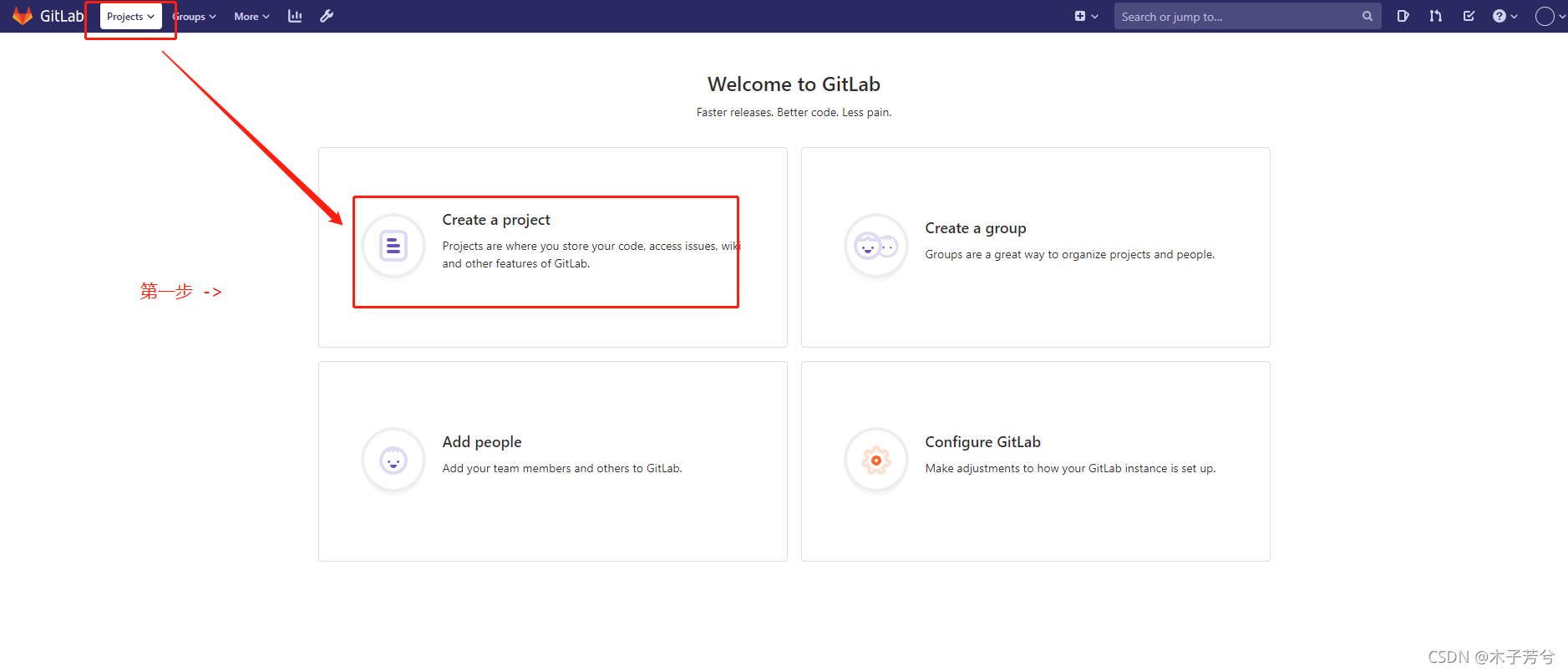Click the GitLab fox logo
Image resolution: width=1568 pixels, height=672 pixels.
pos(22,16)
